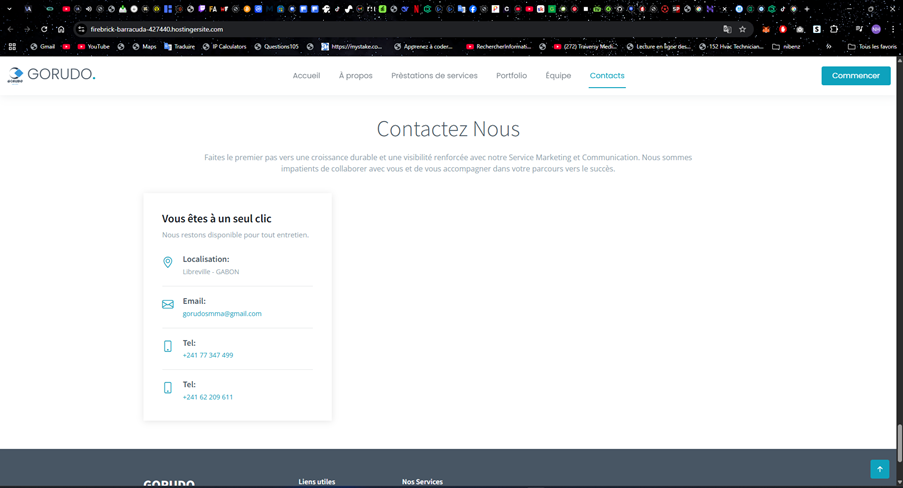Click the translate page icon in address bar
Image resolution: width=903 pixels, height=488 pixels.
click(x=727, y=29)
